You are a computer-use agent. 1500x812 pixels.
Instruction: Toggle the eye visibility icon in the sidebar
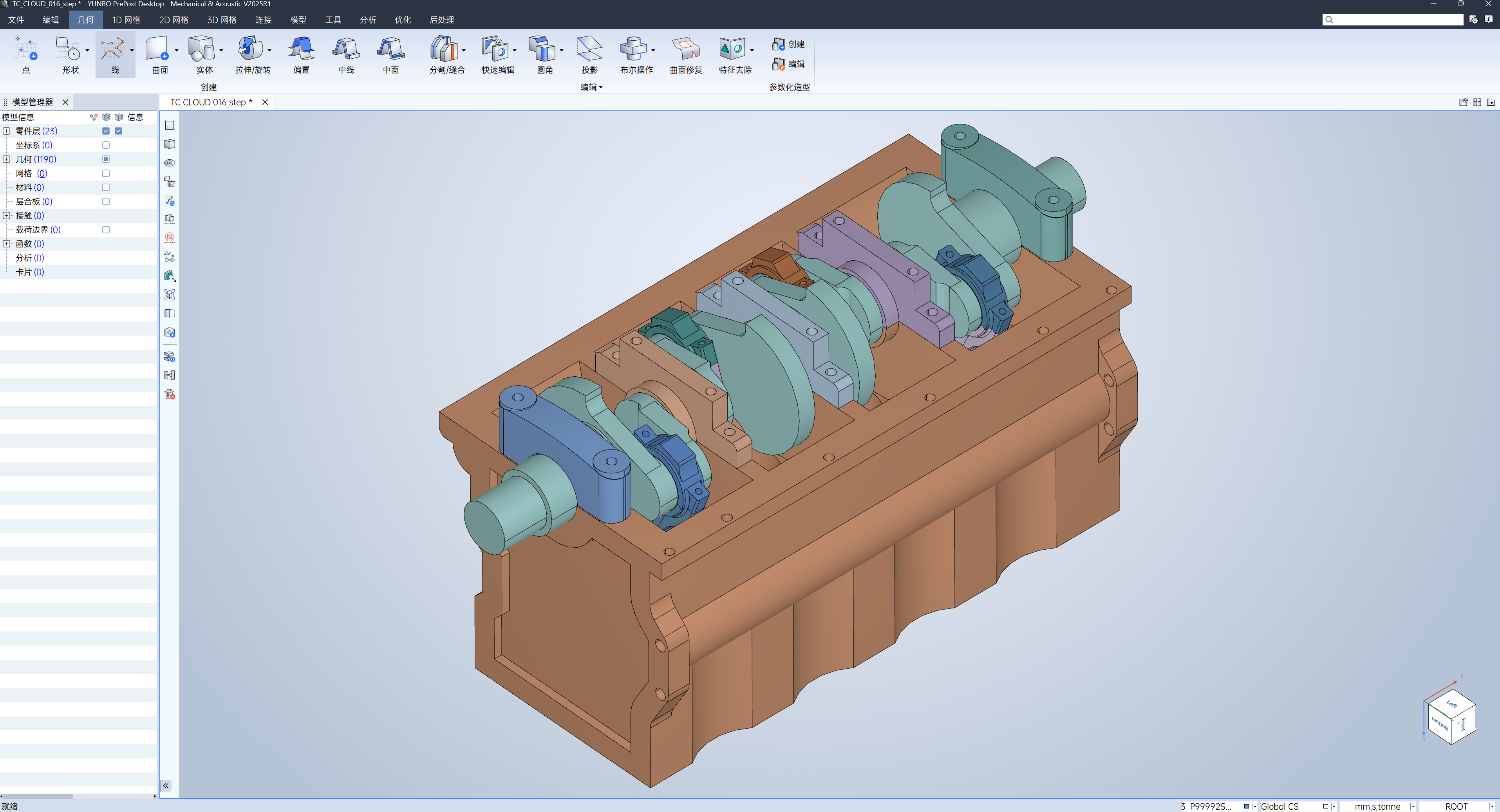(x=170, y=163)
